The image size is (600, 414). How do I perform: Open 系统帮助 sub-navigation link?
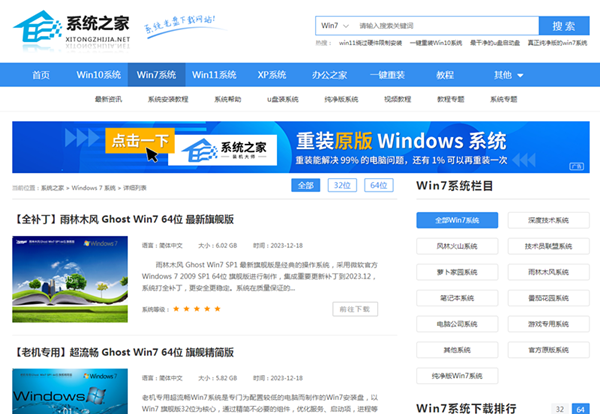pos(228,99)
